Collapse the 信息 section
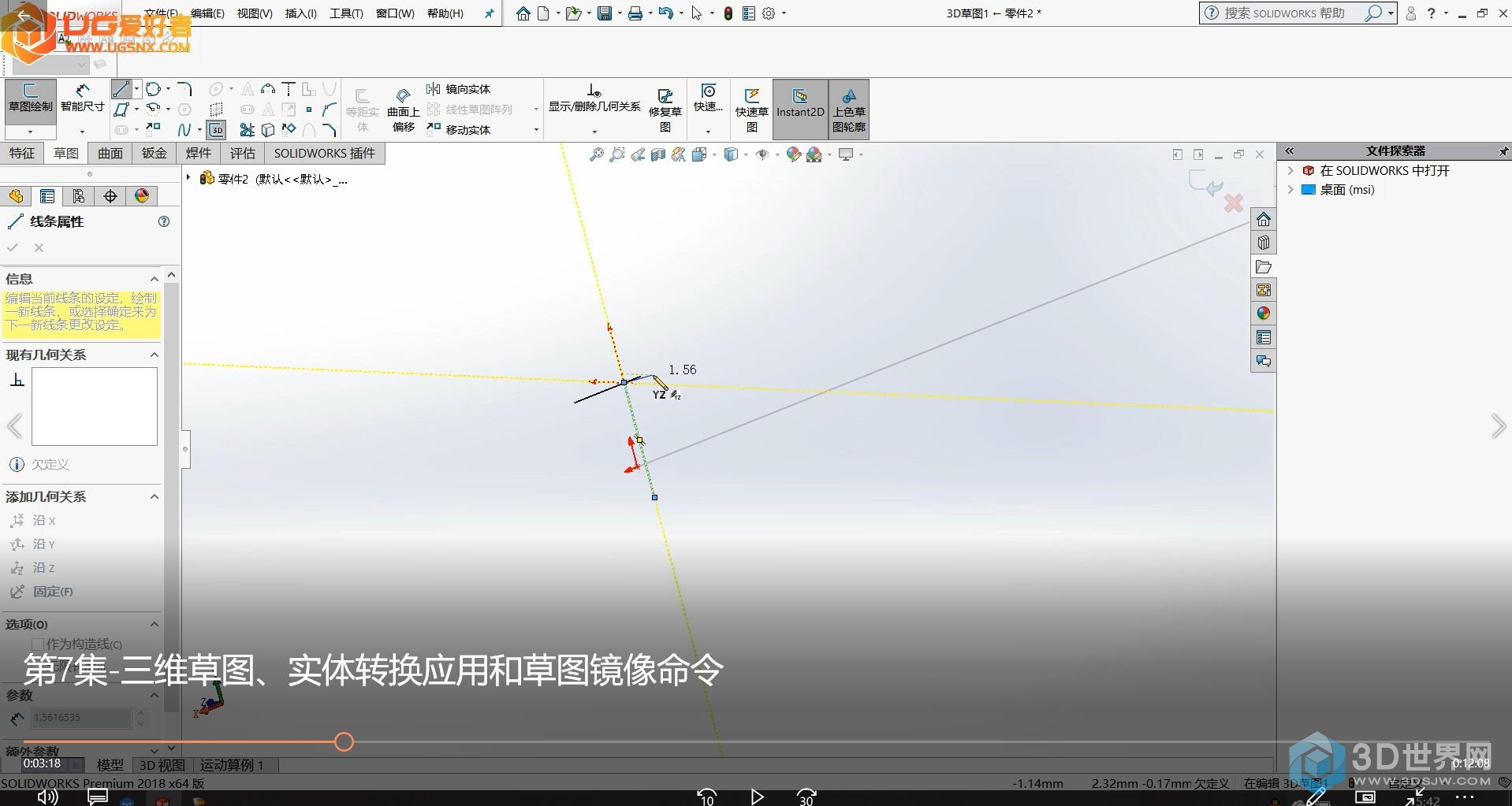1512x806 pixels. (x=155, y=279)
